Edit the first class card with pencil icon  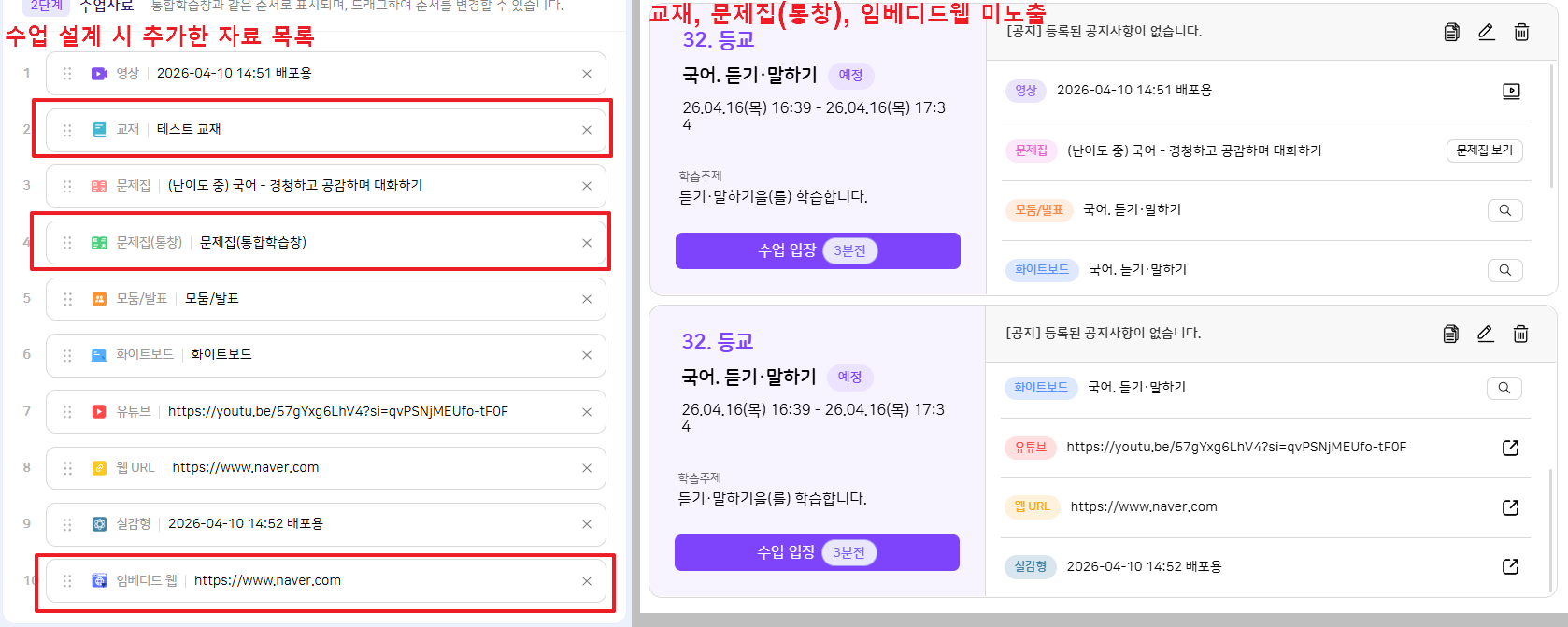click(x=1486, y=32)
